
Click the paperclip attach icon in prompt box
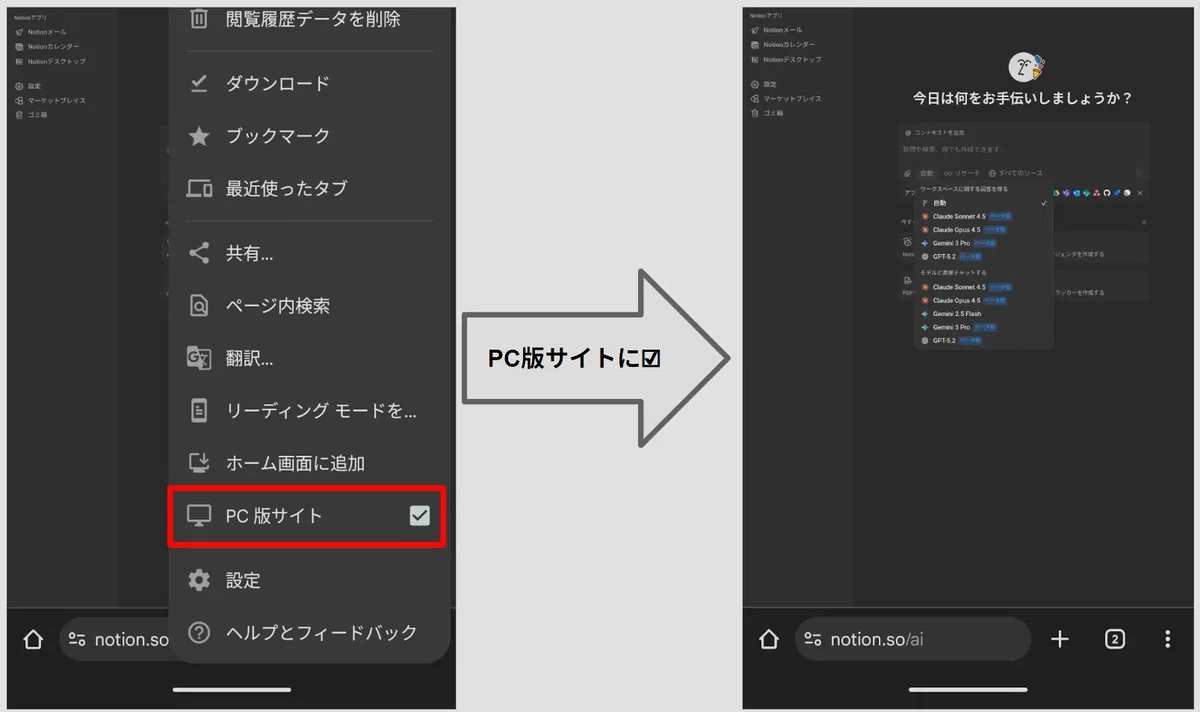(x=908, y=173)
